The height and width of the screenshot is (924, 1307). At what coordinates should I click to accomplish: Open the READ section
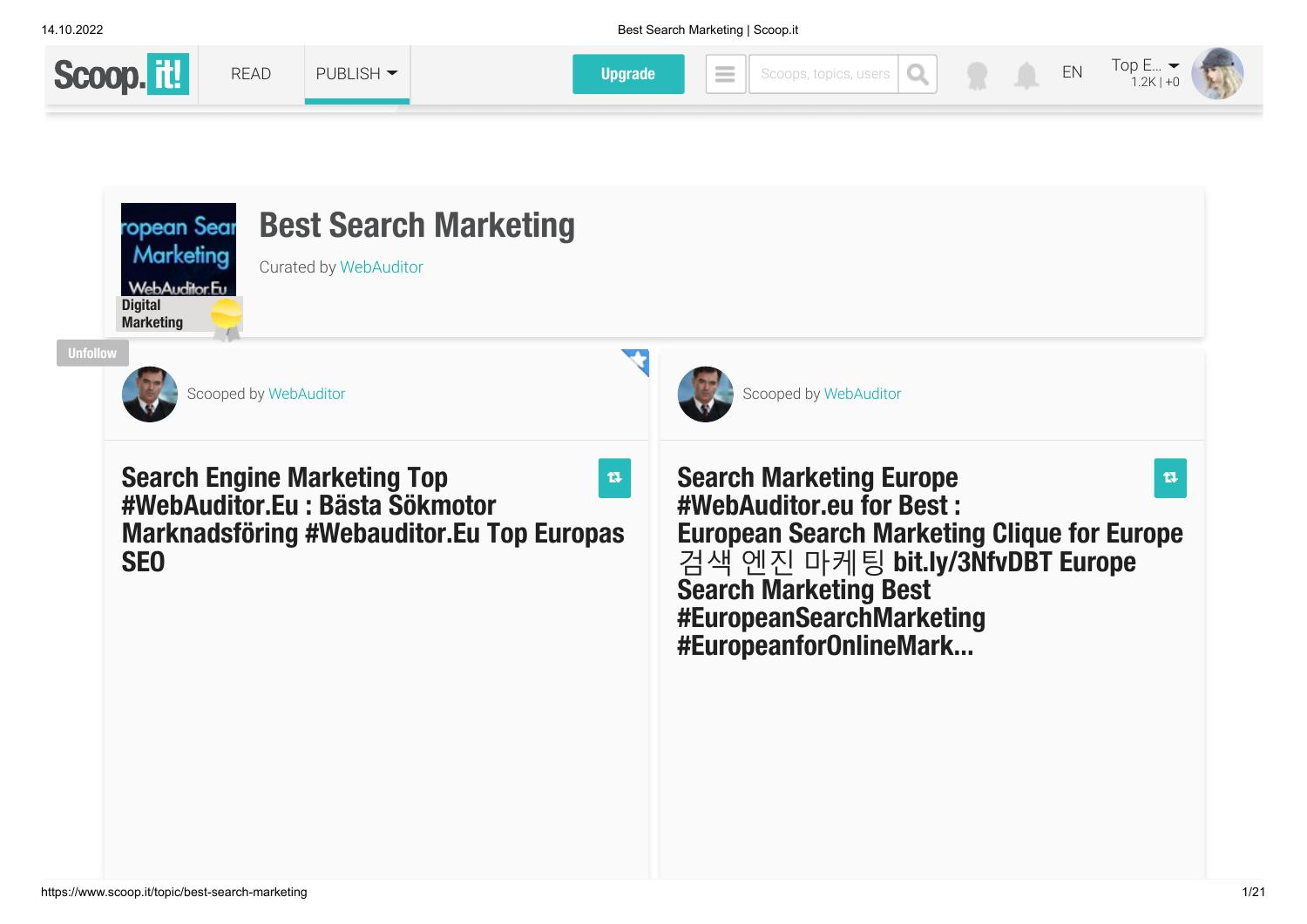tap(250, 74)
